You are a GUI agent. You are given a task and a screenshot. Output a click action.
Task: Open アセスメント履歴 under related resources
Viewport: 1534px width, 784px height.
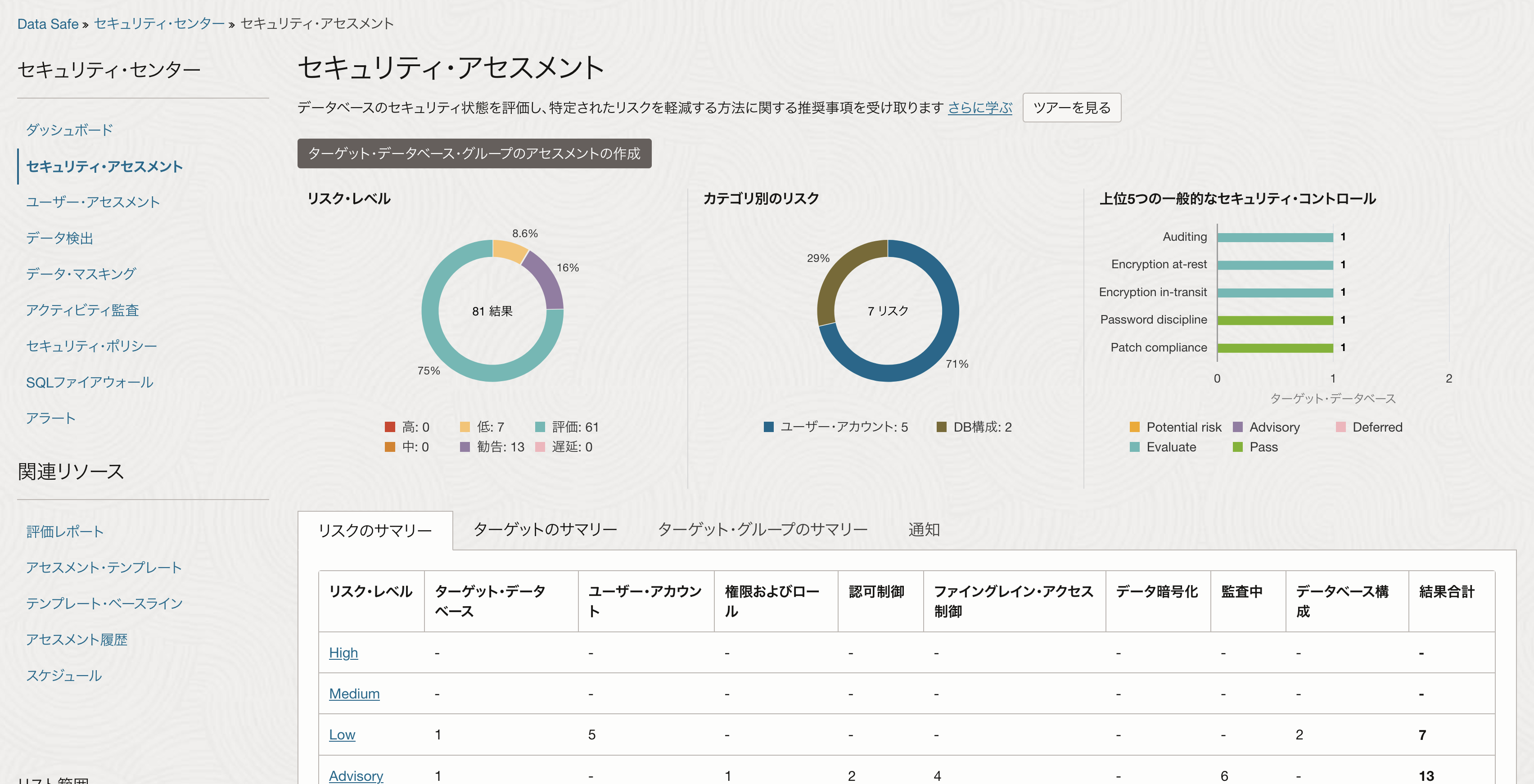pyautogui.click(x=76, y=640)
